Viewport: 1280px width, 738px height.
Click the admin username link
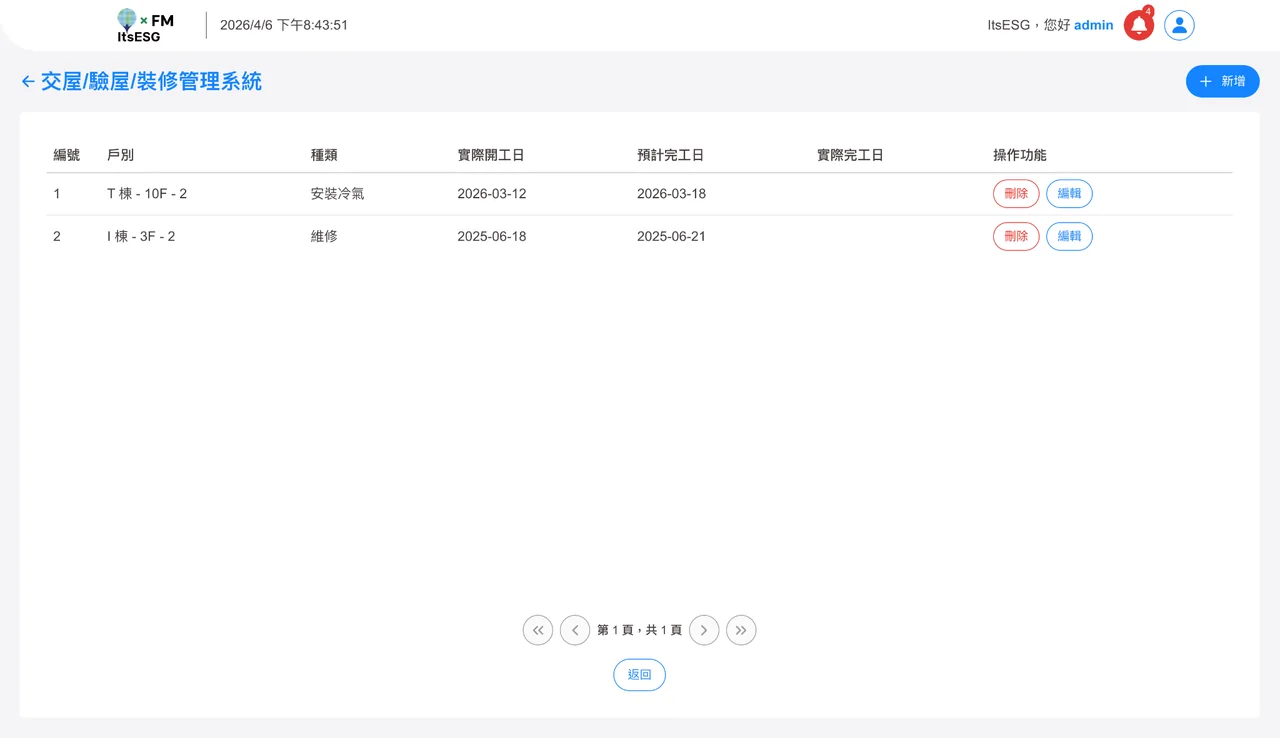(1093, 25)
